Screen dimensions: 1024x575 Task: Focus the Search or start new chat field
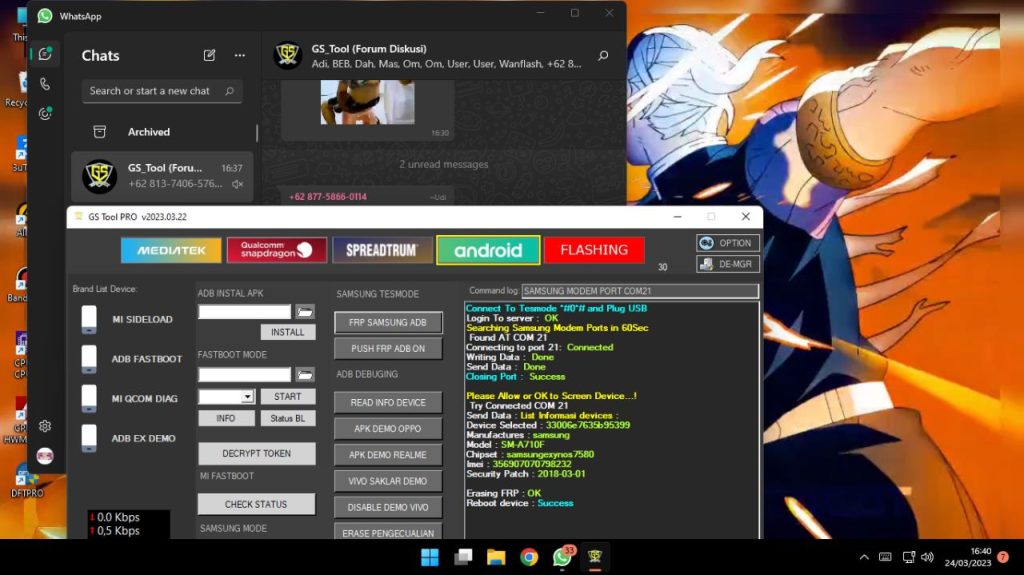(162, 91)
